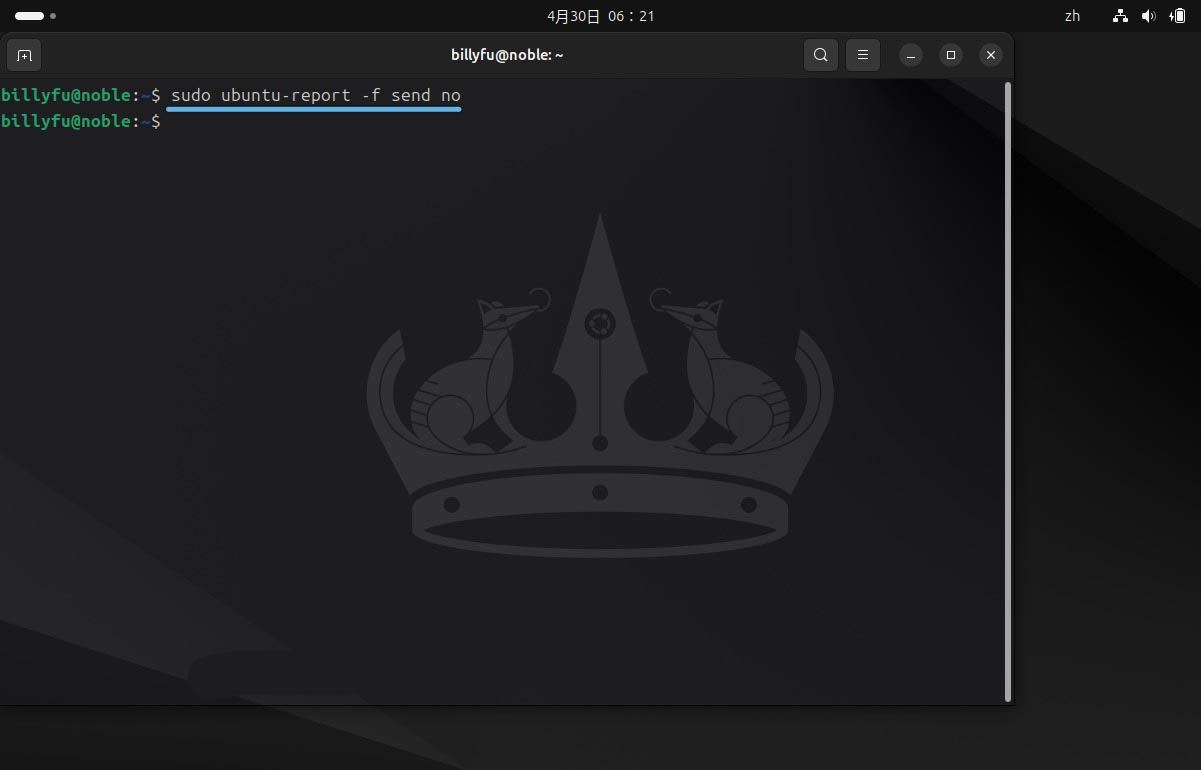
Task: Click the word ubuntu-report in the command
Action: [x=285, y=95]
